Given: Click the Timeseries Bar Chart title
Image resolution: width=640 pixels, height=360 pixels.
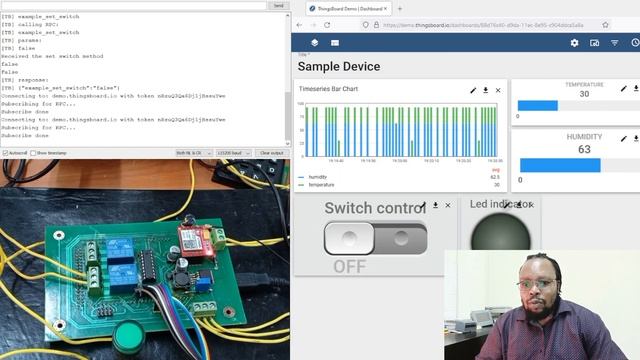Looking at the screenshot, I should pyautogui.click(x=328, y=89).
